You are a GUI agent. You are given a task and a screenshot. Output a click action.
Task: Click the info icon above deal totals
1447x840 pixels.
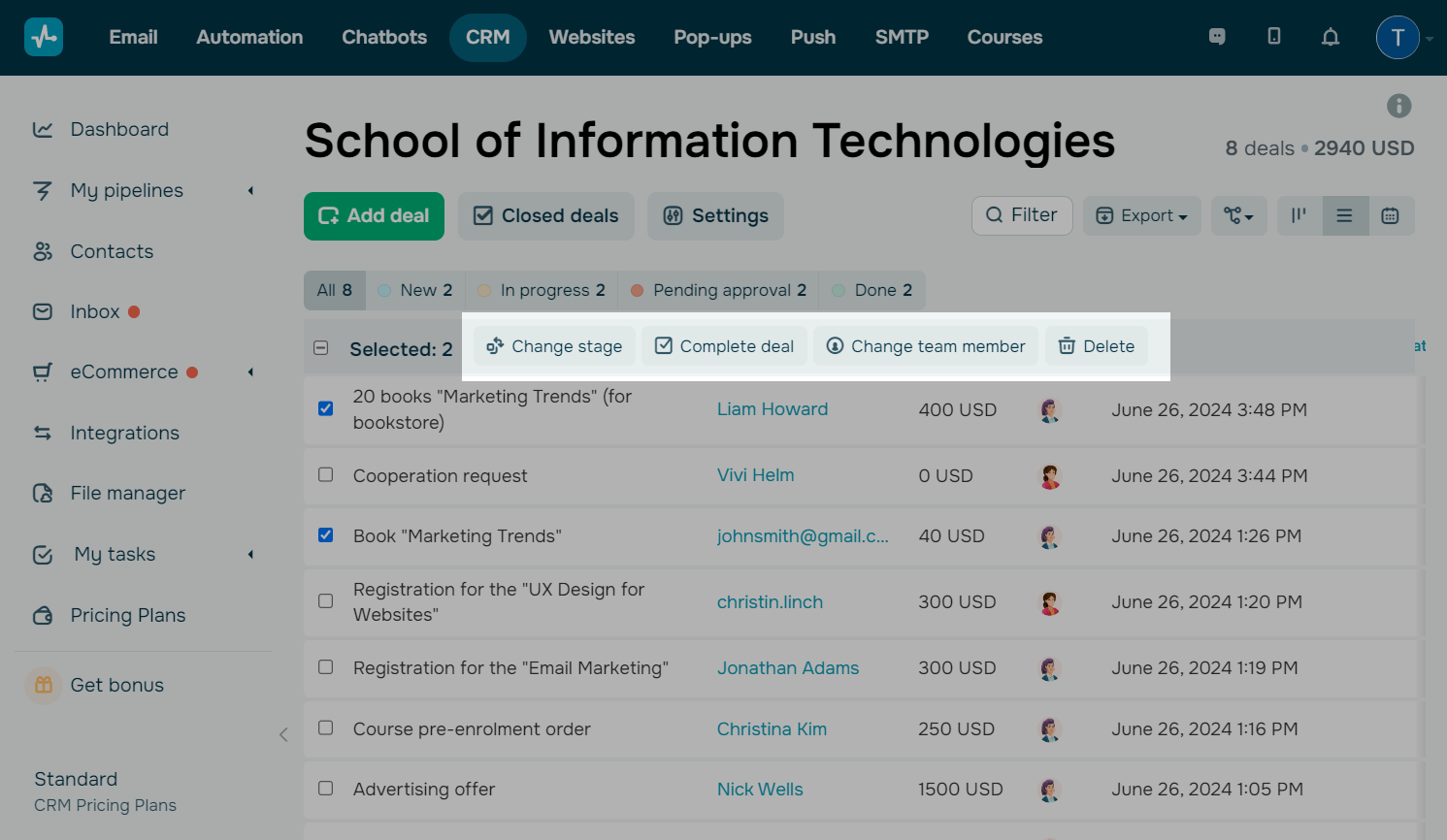1398,106
